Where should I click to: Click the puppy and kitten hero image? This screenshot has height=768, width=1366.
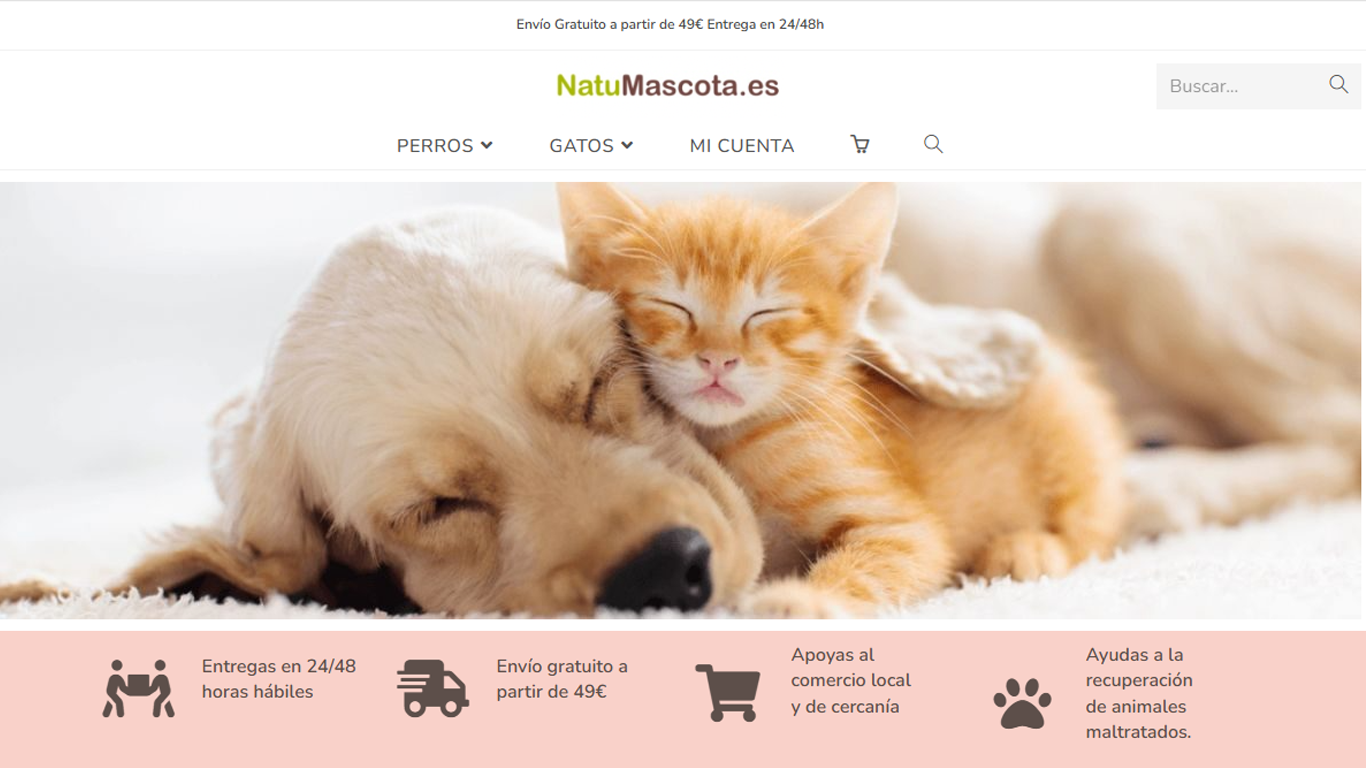683,400
